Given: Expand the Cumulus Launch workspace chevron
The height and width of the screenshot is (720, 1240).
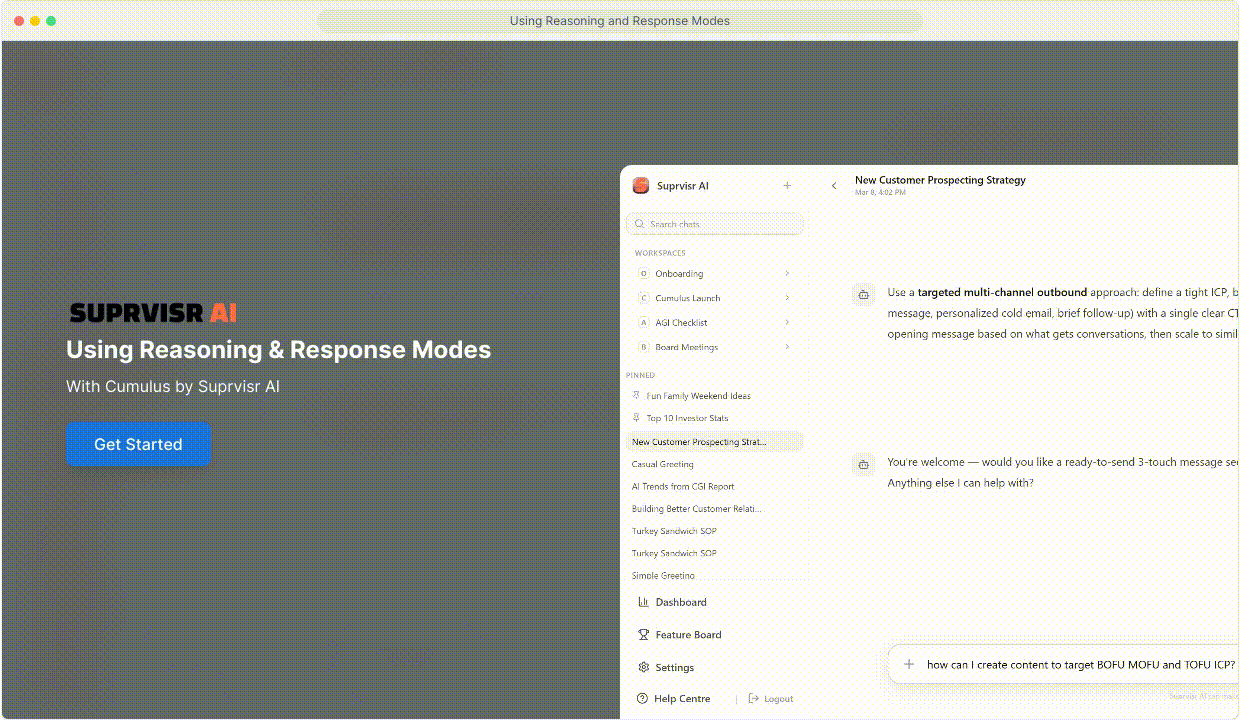Looking at the screenshot, I should (787, 298).
